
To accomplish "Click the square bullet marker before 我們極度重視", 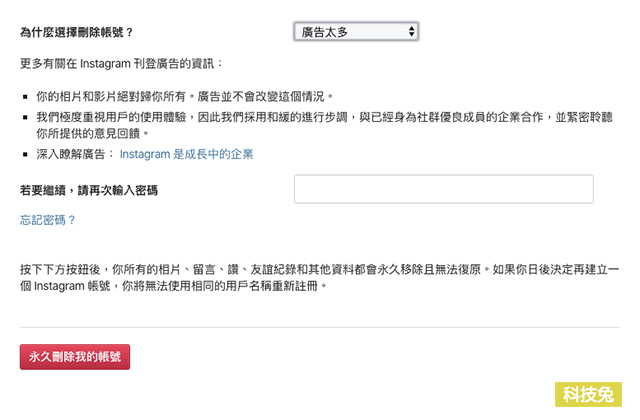I will point(25,118).
